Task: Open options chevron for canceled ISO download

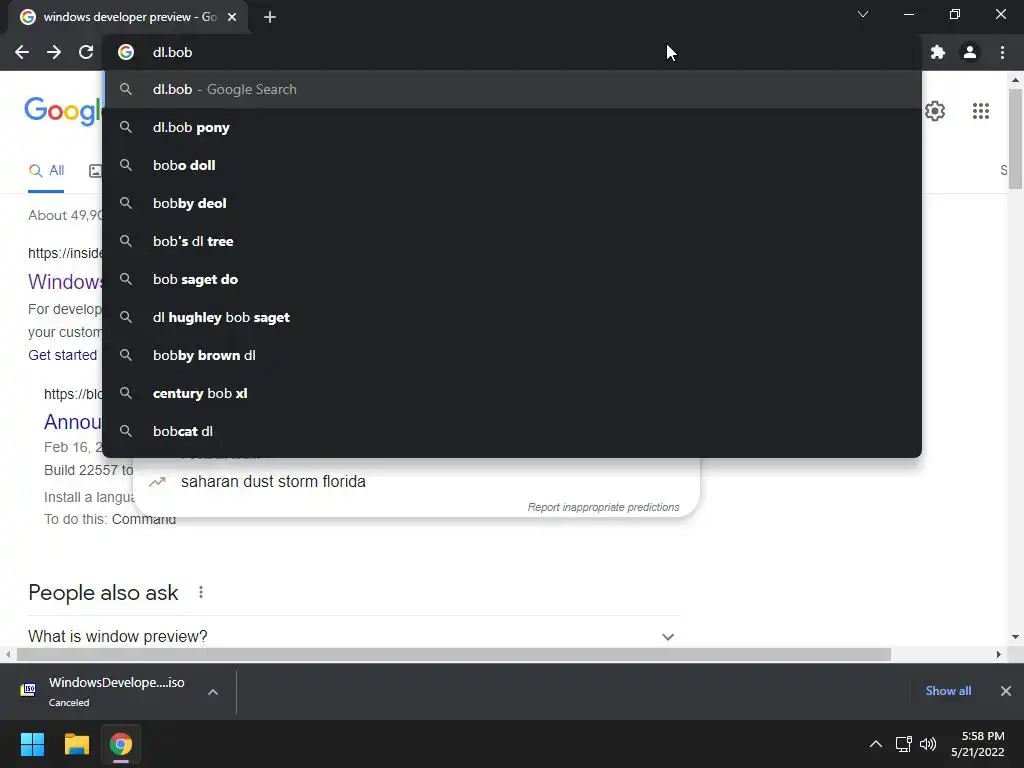Action: (x=213, y=692)
